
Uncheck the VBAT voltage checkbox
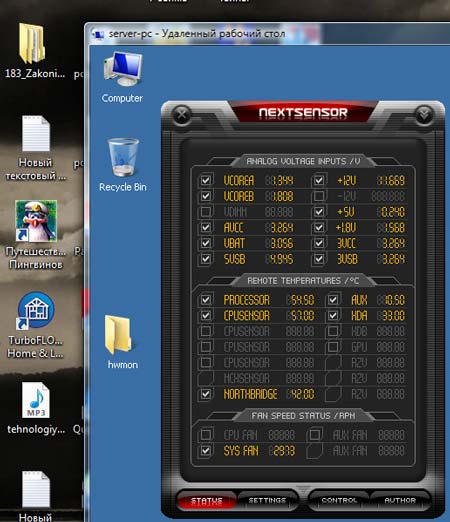tap(206, 243)
